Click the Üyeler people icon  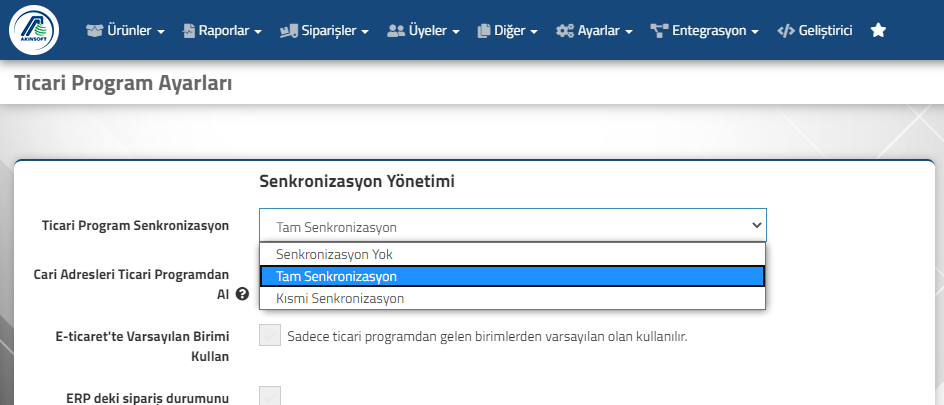[x=396, y=31]
